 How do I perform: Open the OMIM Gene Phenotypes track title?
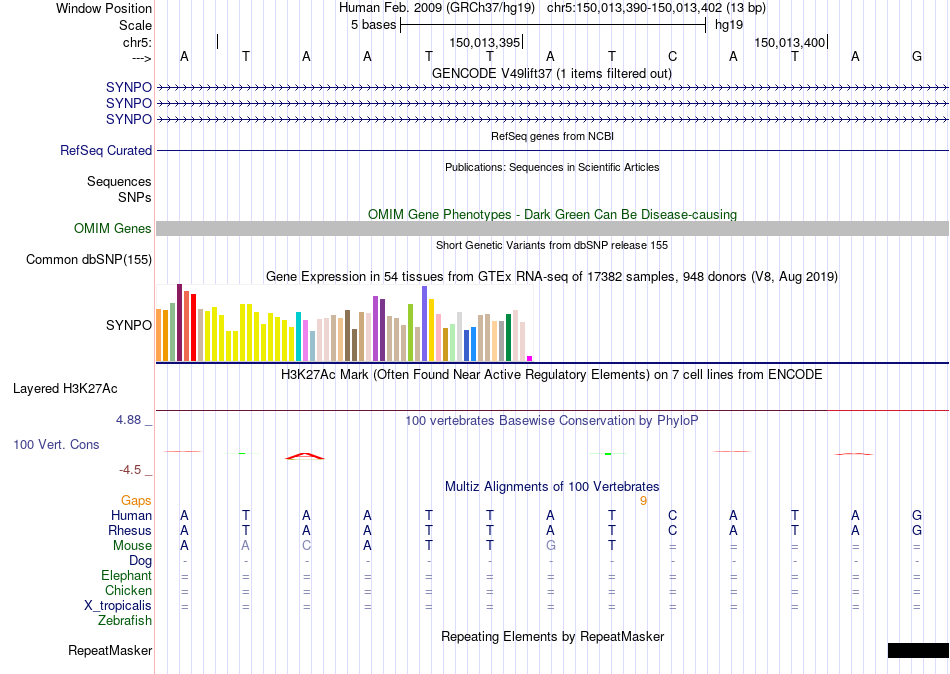[x=552, y=215]
